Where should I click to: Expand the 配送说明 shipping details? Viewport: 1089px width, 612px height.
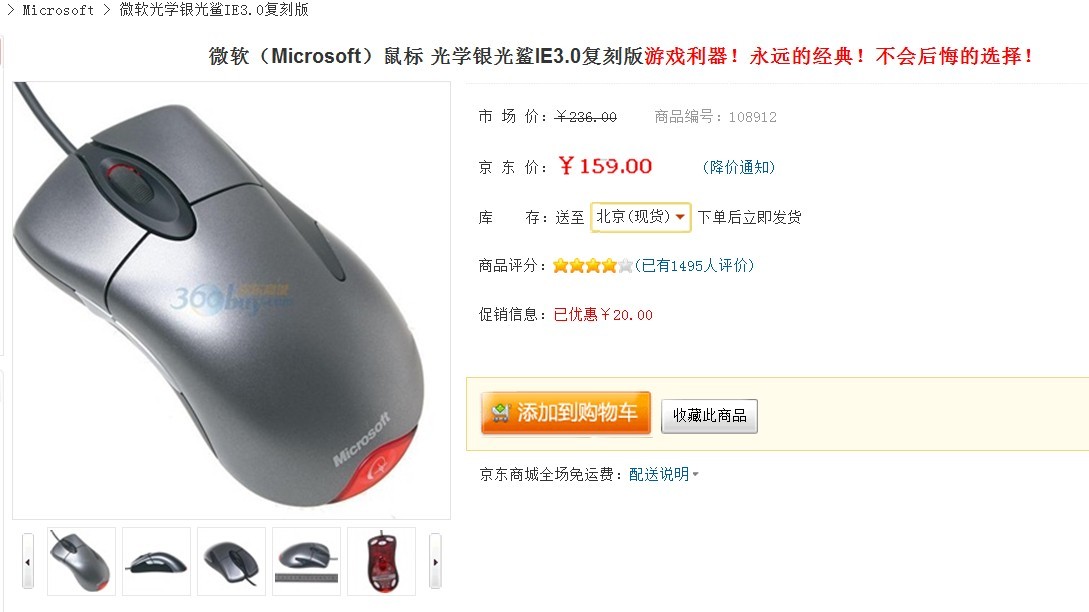click(x=663, y=474)
